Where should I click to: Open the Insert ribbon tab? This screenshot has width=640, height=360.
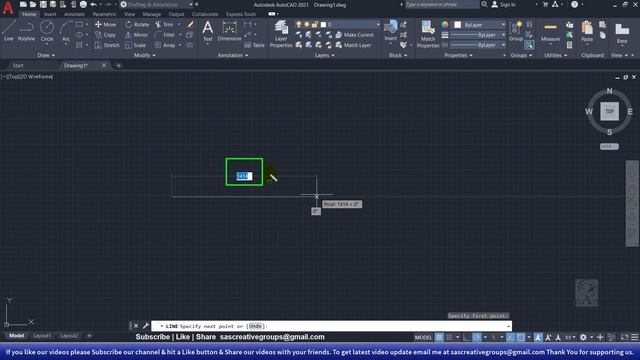pos(50,14)
